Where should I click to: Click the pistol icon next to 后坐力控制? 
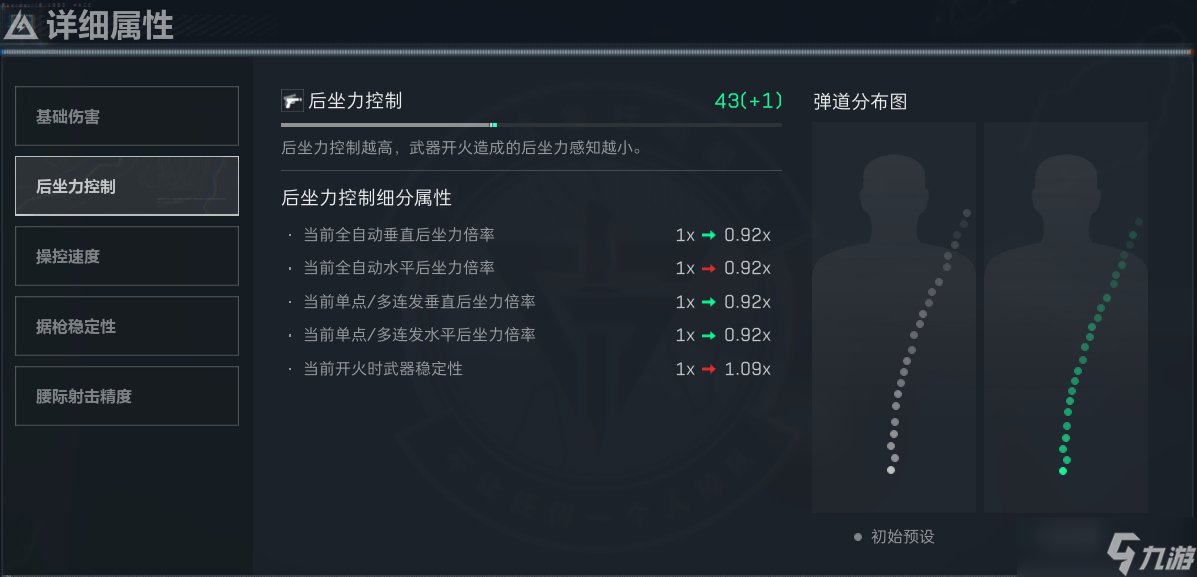click(292, 100)
